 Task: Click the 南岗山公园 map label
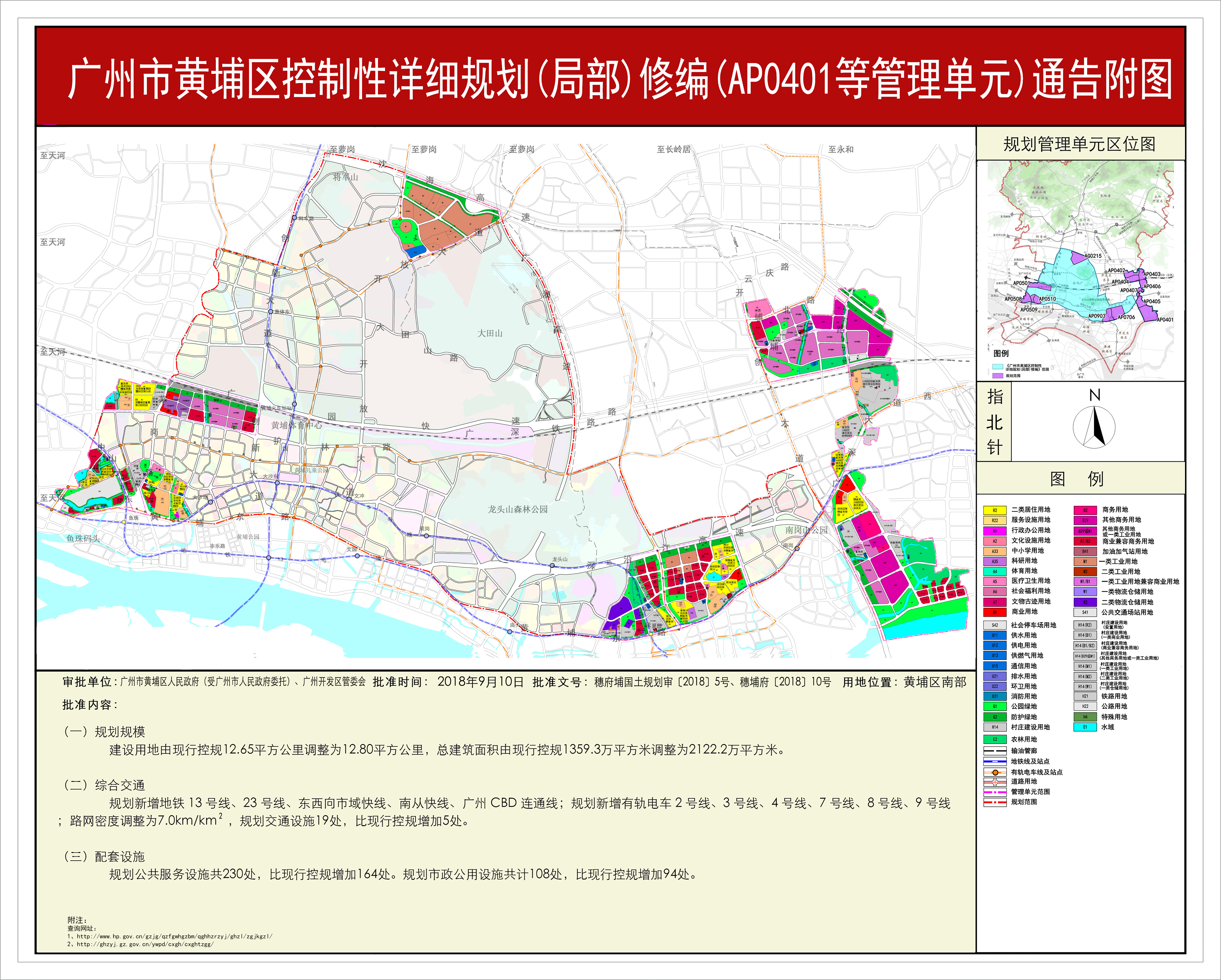(806, 530)
